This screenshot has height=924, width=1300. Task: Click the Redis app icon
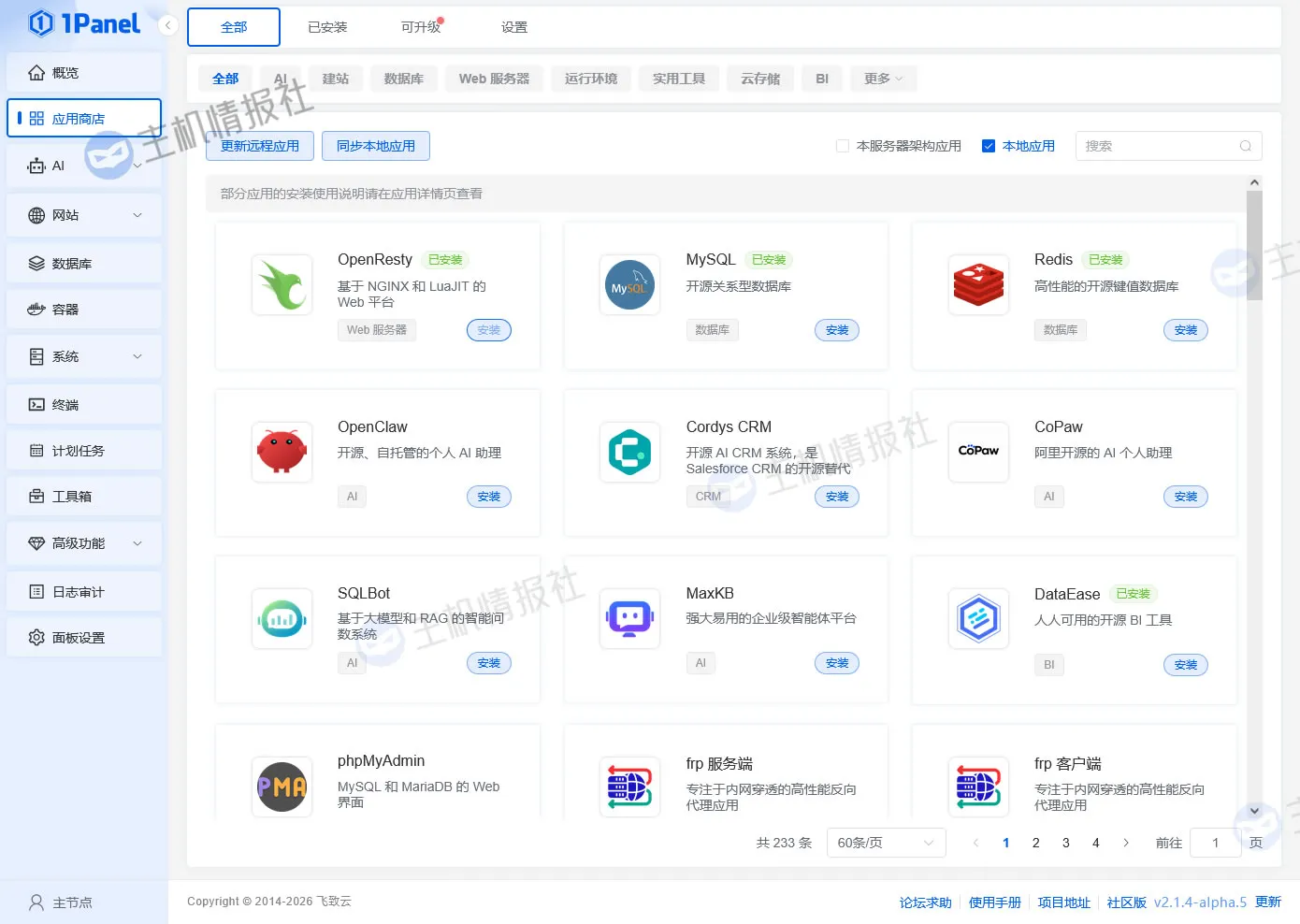click(x=978, y=285)
